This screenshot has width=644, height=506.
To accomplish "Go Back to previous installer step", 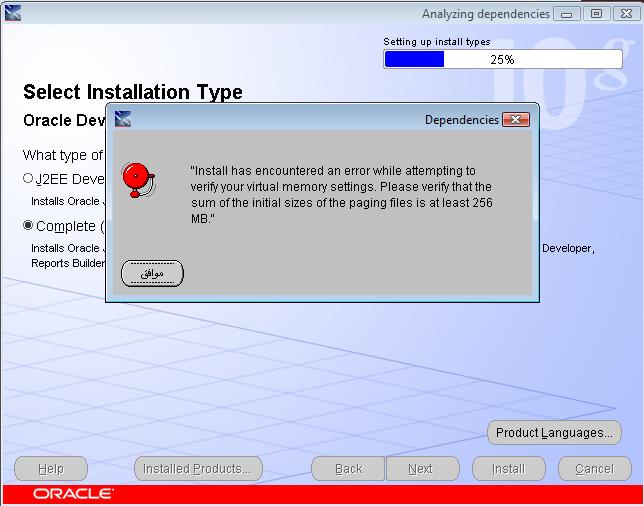I will point(349,468).
